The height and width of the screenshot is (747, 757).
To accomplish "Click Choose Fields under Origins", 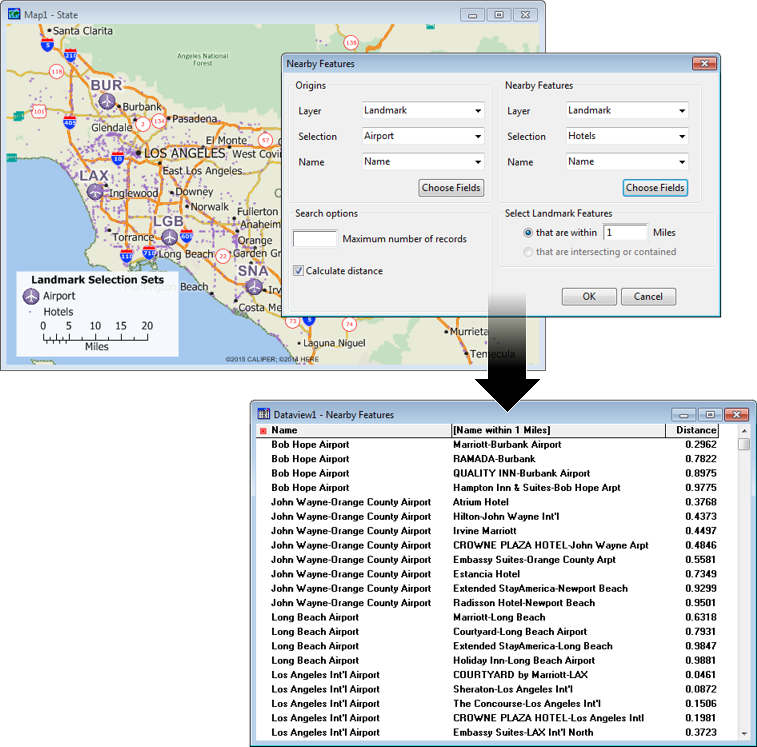I will point(451,188).
